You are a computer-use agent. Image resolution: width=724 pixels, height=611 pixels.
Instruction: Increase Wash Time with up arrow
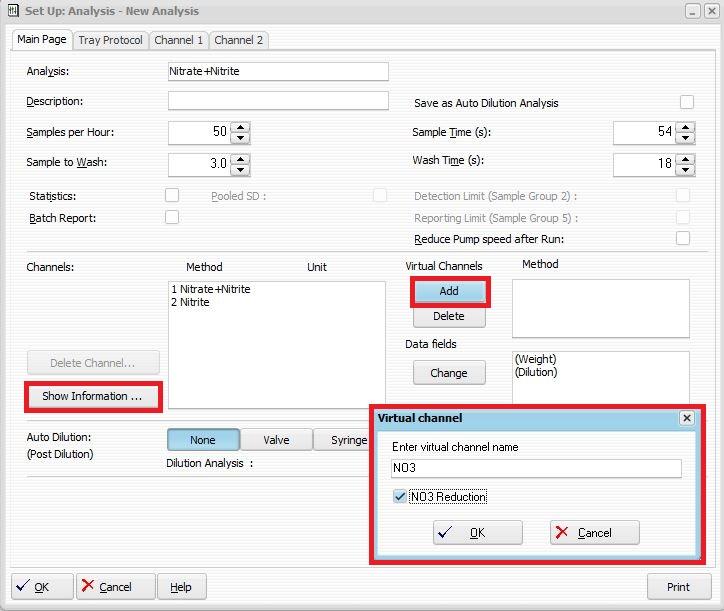click(685, 157)
